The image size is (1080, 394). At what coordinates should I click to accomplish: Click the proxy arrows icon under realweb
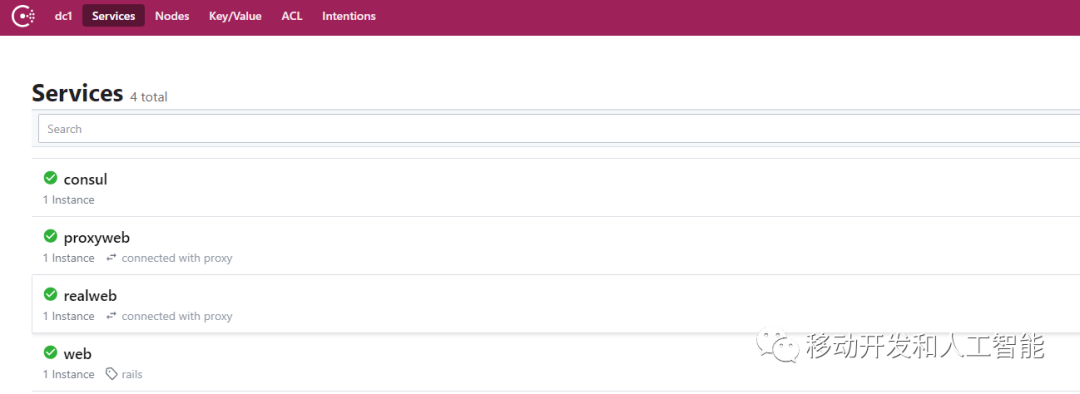click(x=112, y=316)
